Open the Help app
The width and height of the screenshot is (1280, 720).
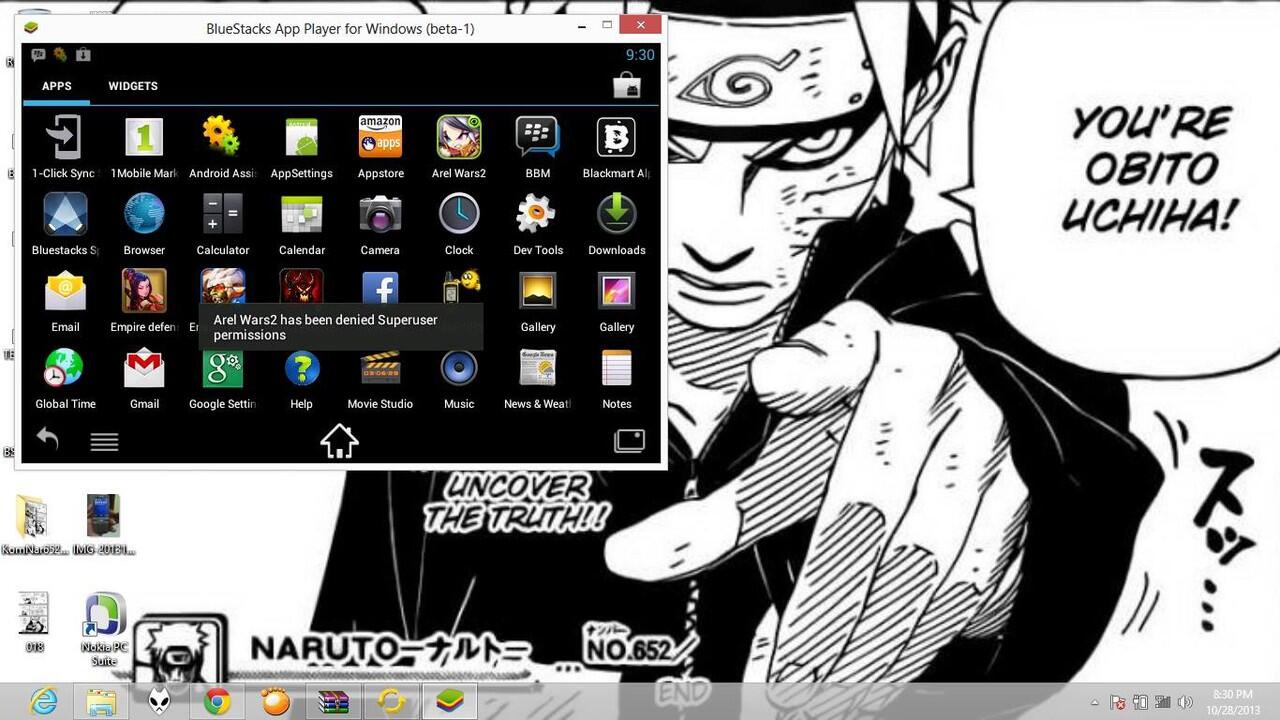301,368
